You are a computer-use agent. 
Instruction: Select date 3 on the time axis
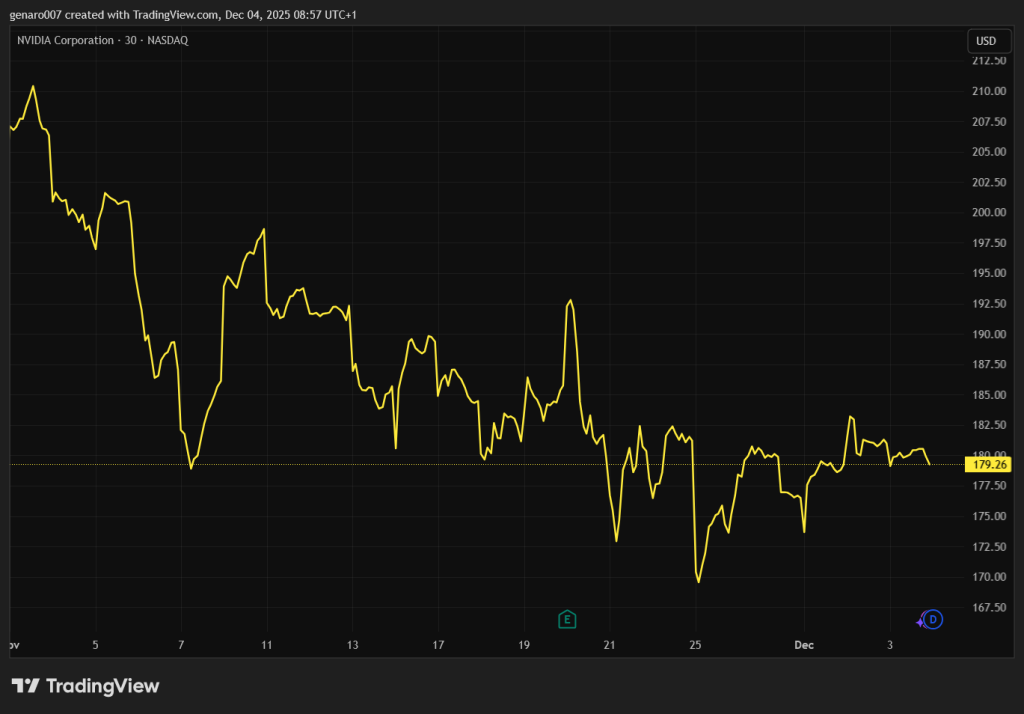[889, 645]
